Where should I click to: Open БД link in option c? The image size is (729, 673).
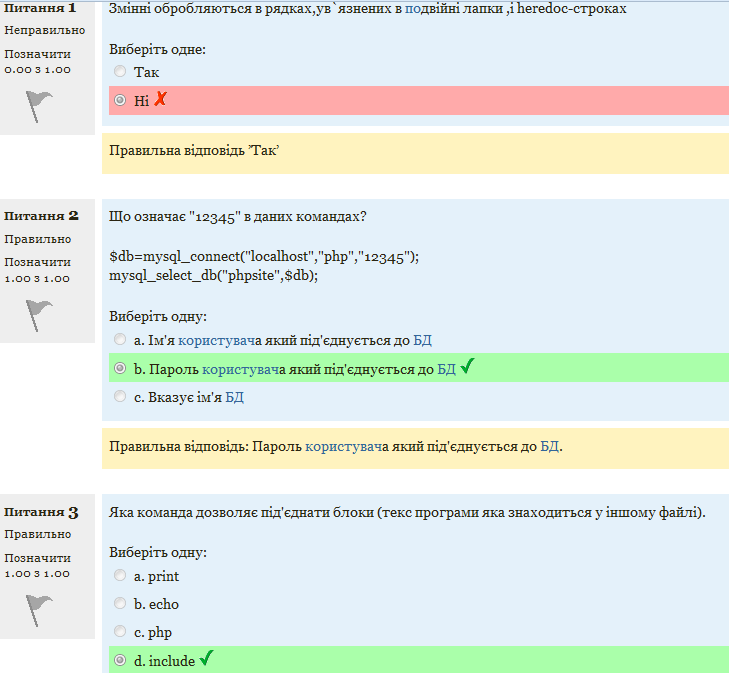pos(235,397)
